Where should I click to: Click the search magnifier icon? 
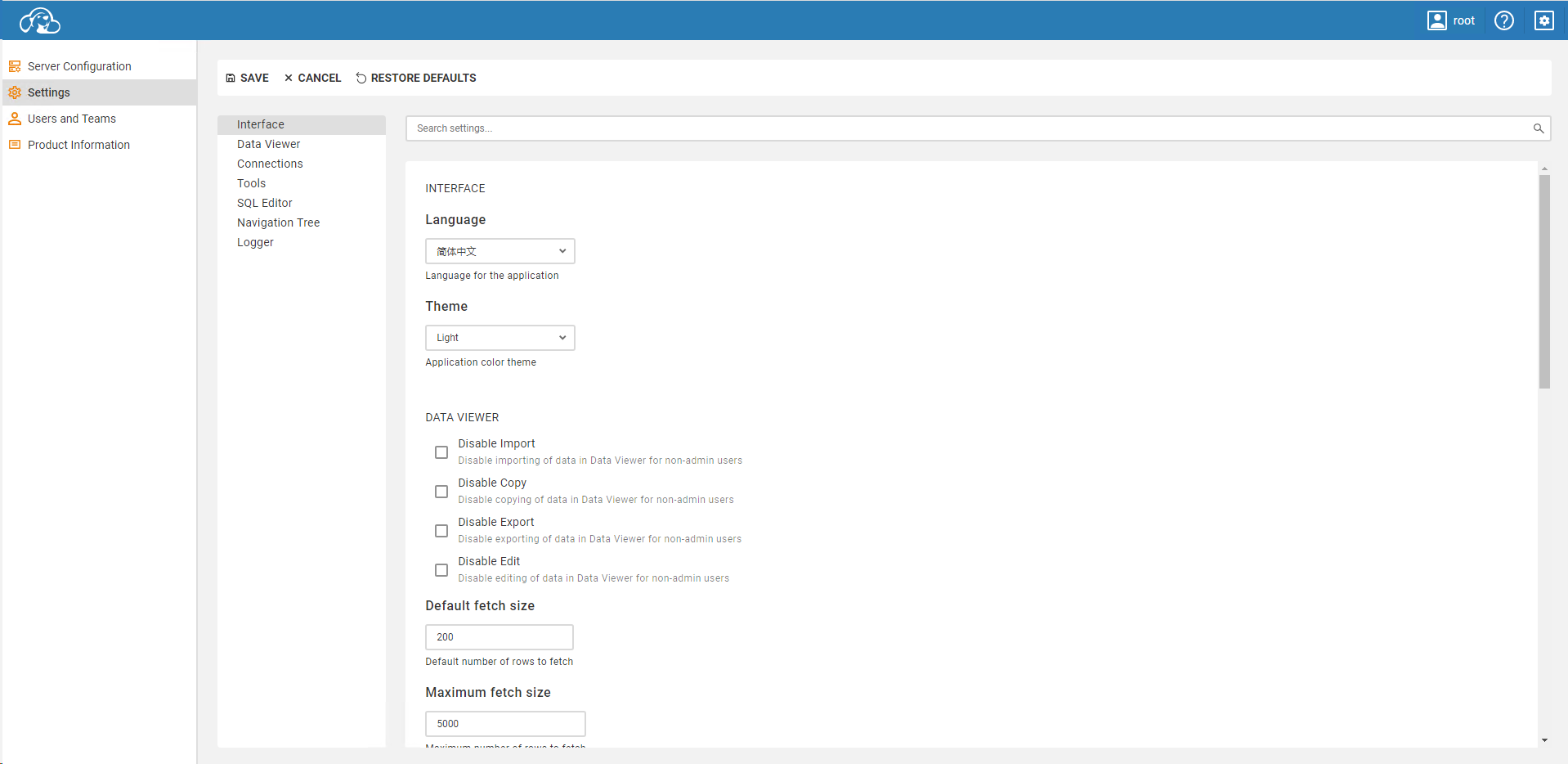point(1538,128)
